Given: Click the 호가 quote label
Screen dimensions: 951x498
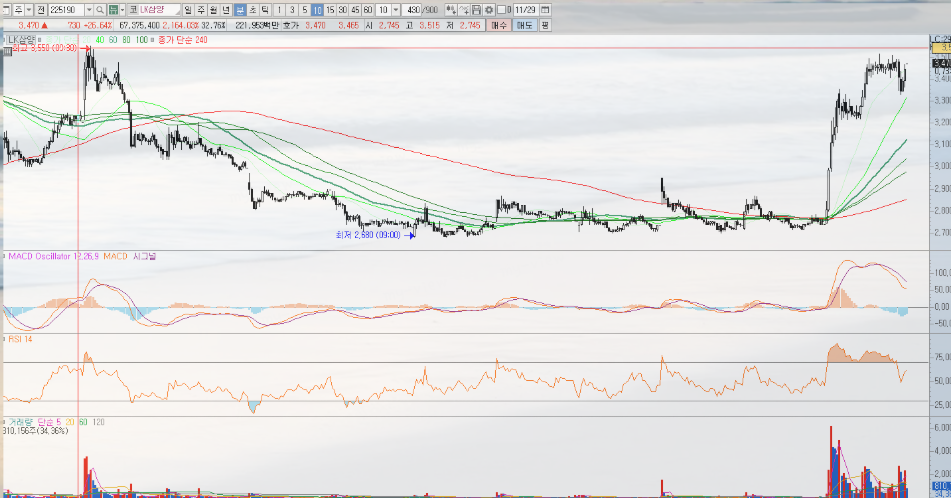Looking at the screenshot, I should click(291, 25).
